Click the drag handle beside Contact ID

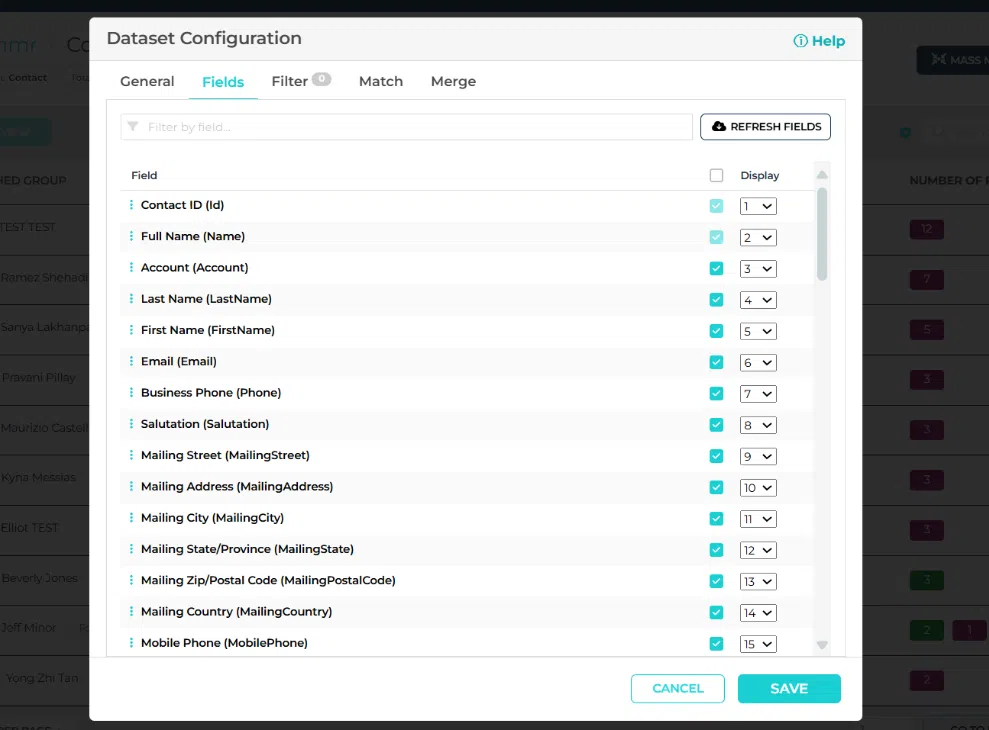[x=131, y=205]
